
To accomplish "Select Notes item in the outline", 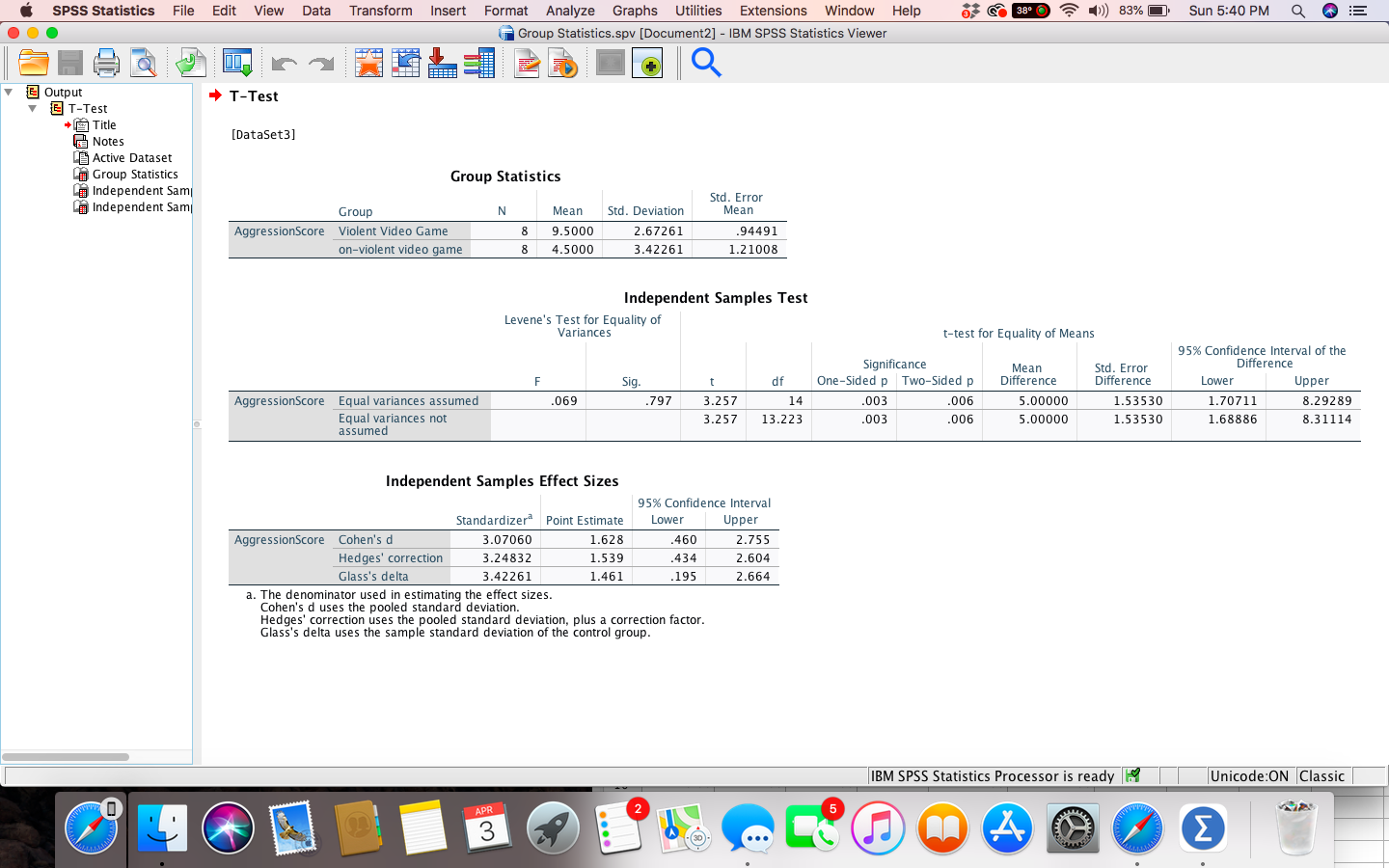I will tap(108, 142).
